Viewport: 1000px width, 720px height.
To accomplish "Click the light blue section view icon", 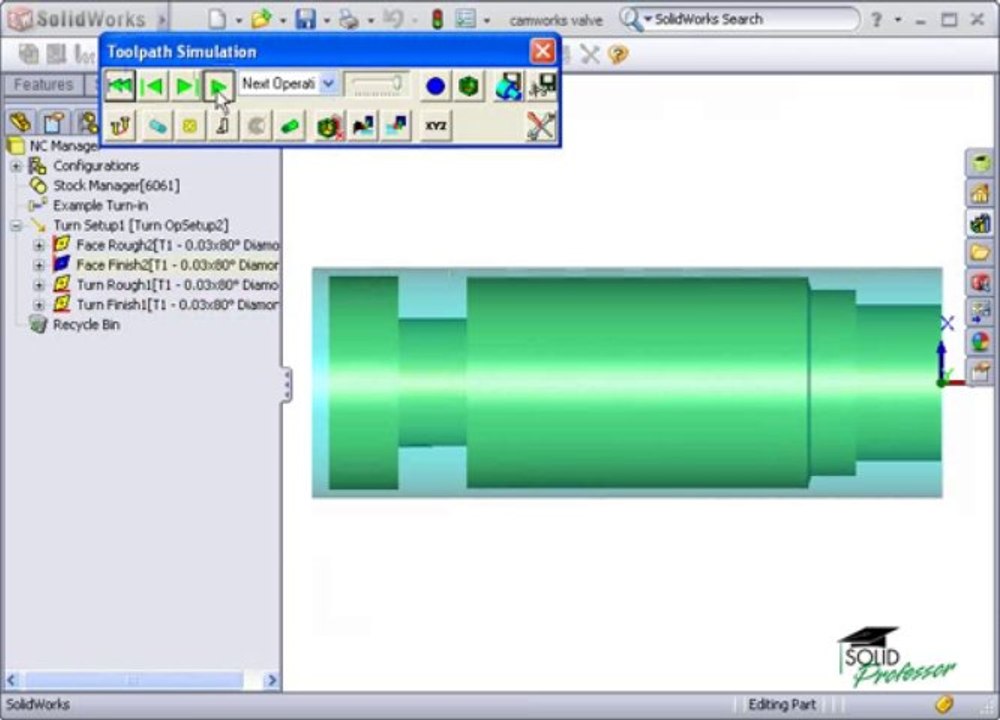I will (396, 126).
